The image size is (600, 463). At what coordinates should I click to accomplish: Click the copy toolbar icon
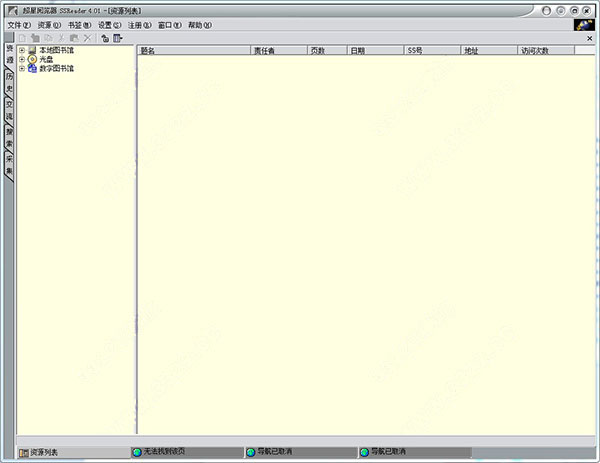point(48,38)
